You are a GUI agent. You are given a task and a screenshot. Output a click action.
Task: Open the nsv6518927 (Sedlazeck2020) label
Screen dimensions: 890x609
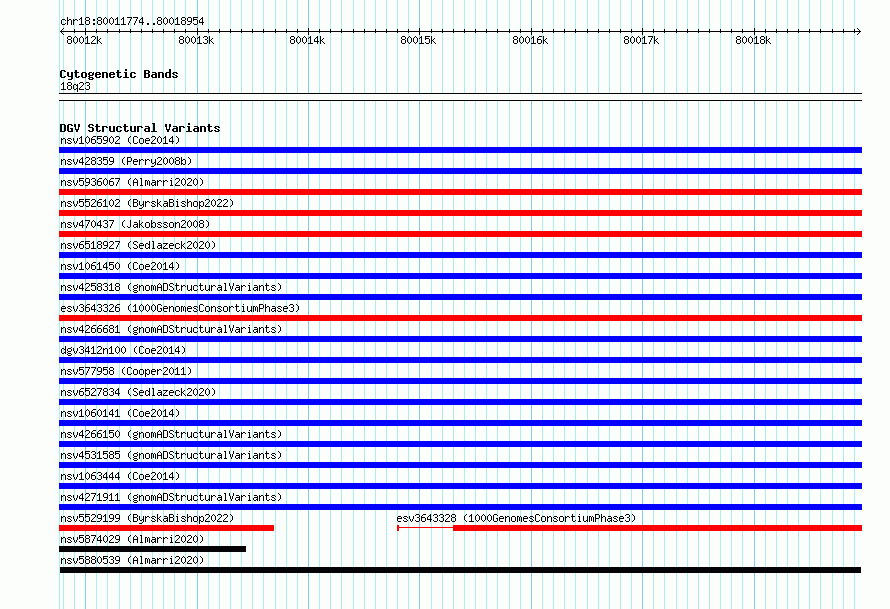138,245
